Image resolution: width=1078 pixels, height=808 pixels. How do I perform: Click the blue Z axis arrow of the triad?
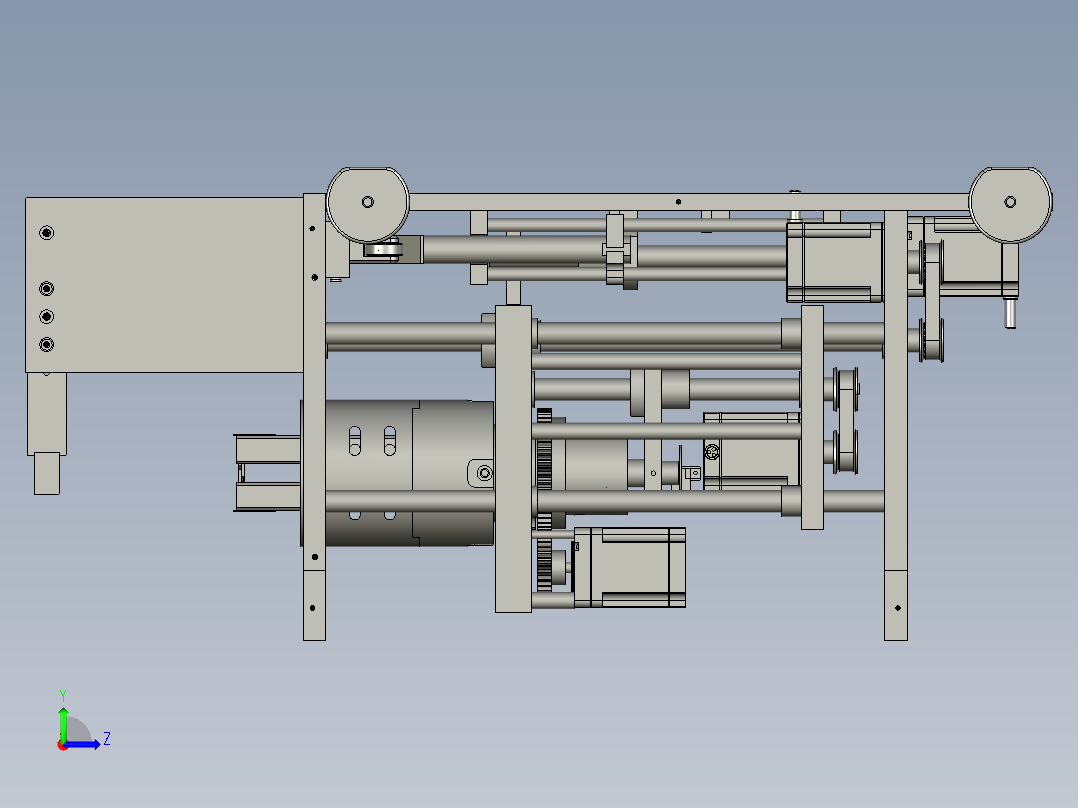[x=84, y=744]
